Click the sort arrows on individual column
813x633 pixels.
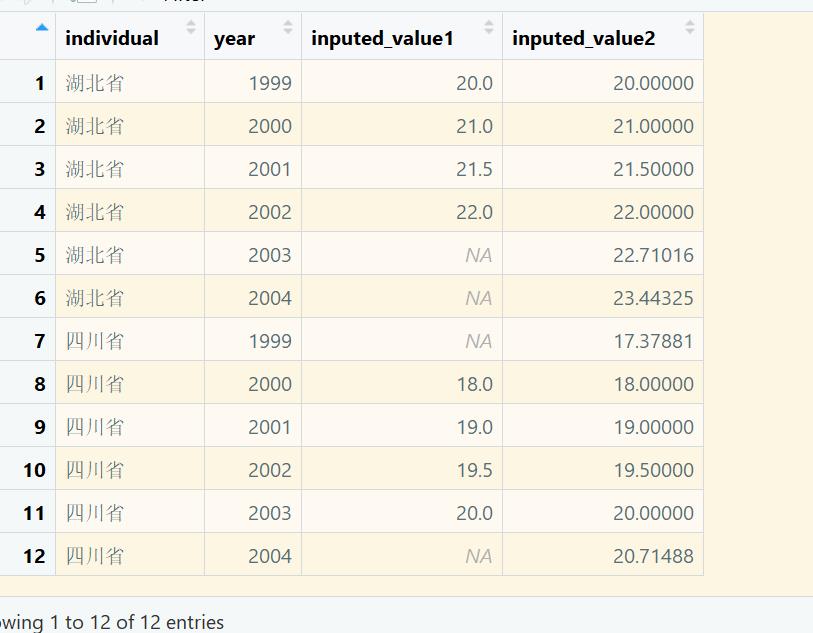click(x=191, y=27)
